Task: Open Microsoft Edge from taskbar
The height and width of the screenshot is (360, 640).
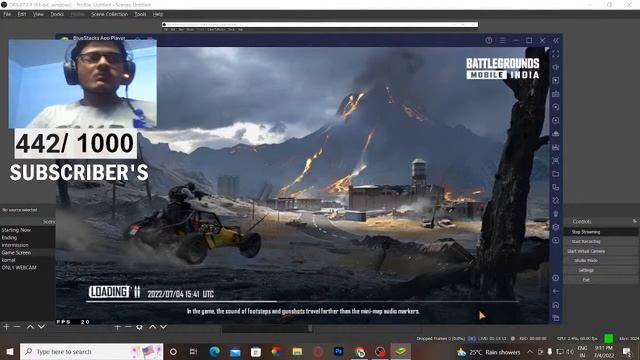Action: tap(214, 351)
